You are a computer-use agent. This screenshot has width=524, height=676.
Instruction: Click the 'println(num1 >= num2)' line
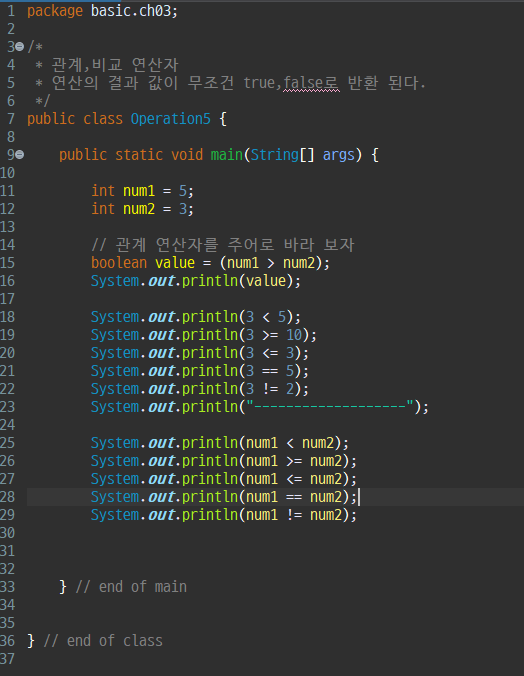point(224,461)
